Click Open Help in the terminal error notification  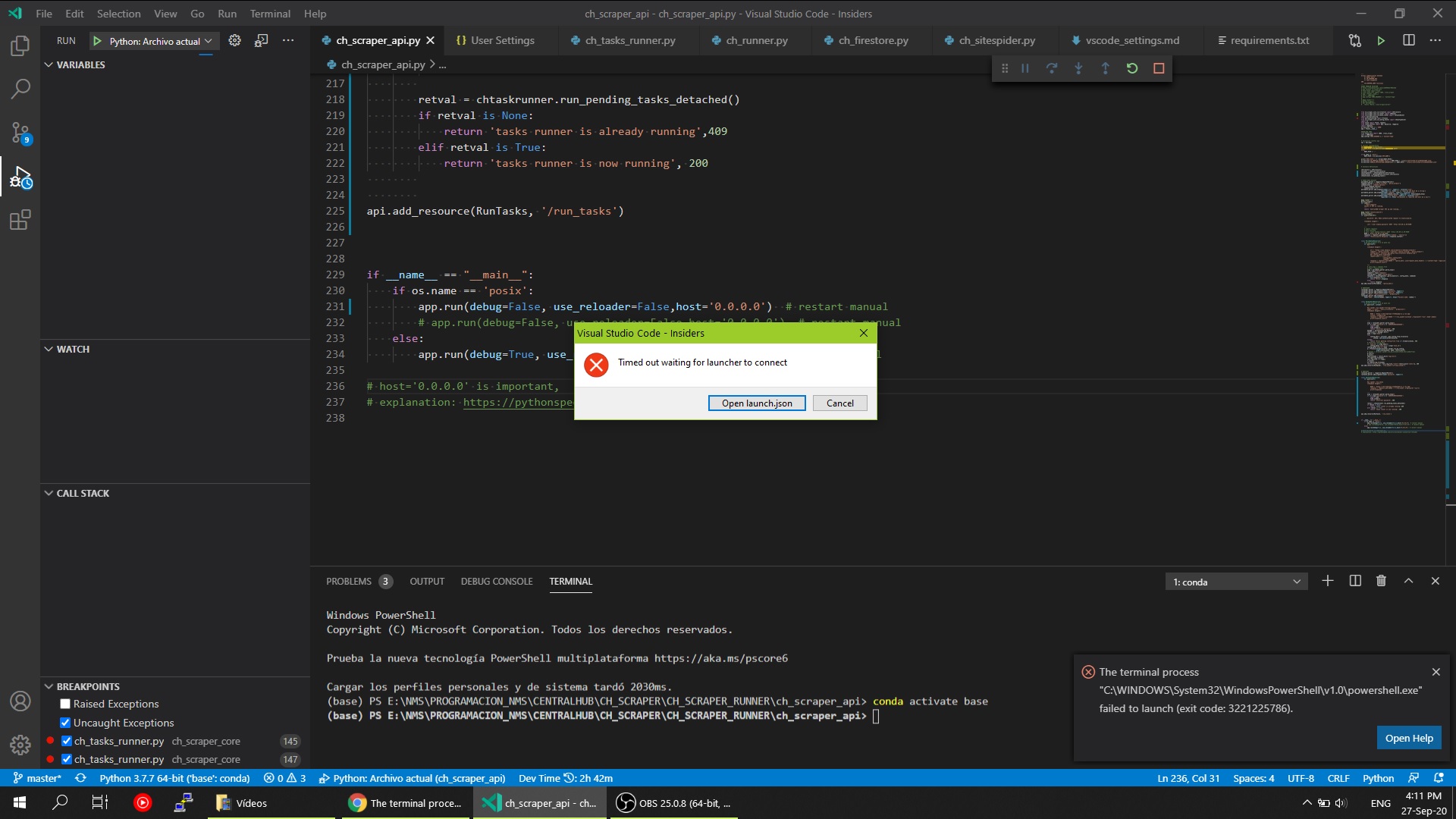tap(1409, 737)
